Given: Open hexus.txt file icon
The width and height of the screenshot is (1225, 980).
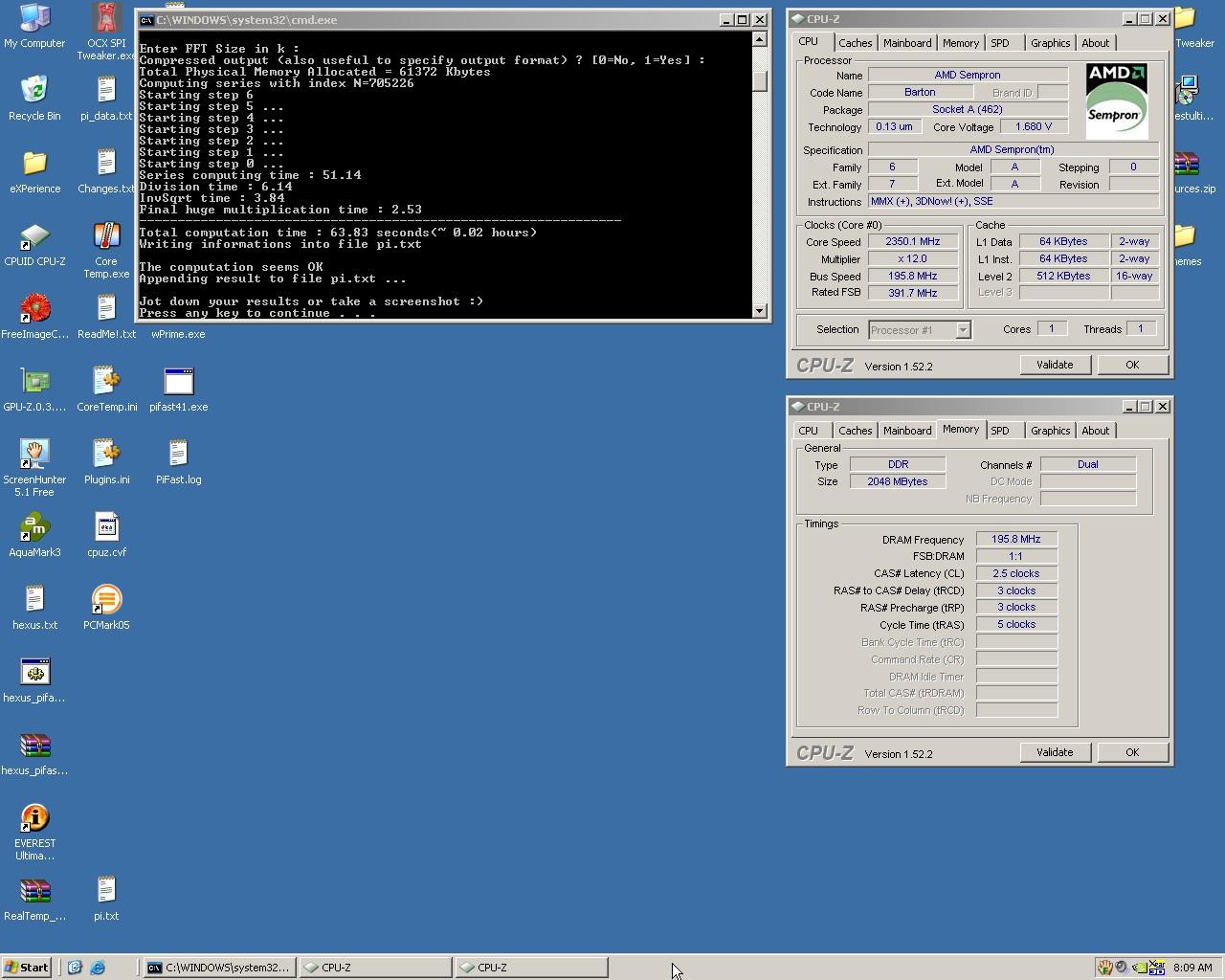Looking at the screenshot, I should (34, 607).
